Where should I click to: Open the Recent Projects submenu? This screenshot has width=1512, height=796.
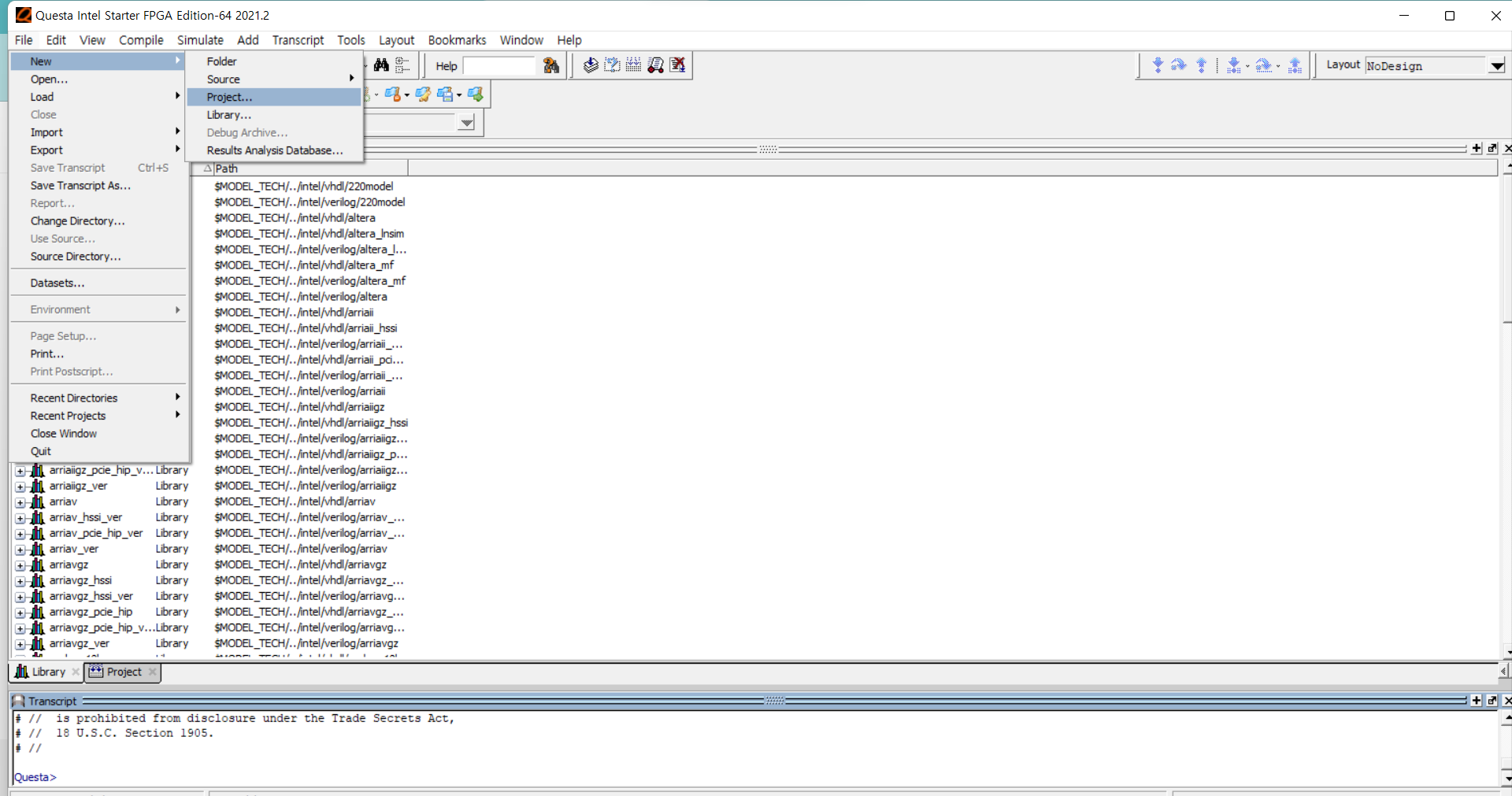pyautogui.click(x=98, y=416)
